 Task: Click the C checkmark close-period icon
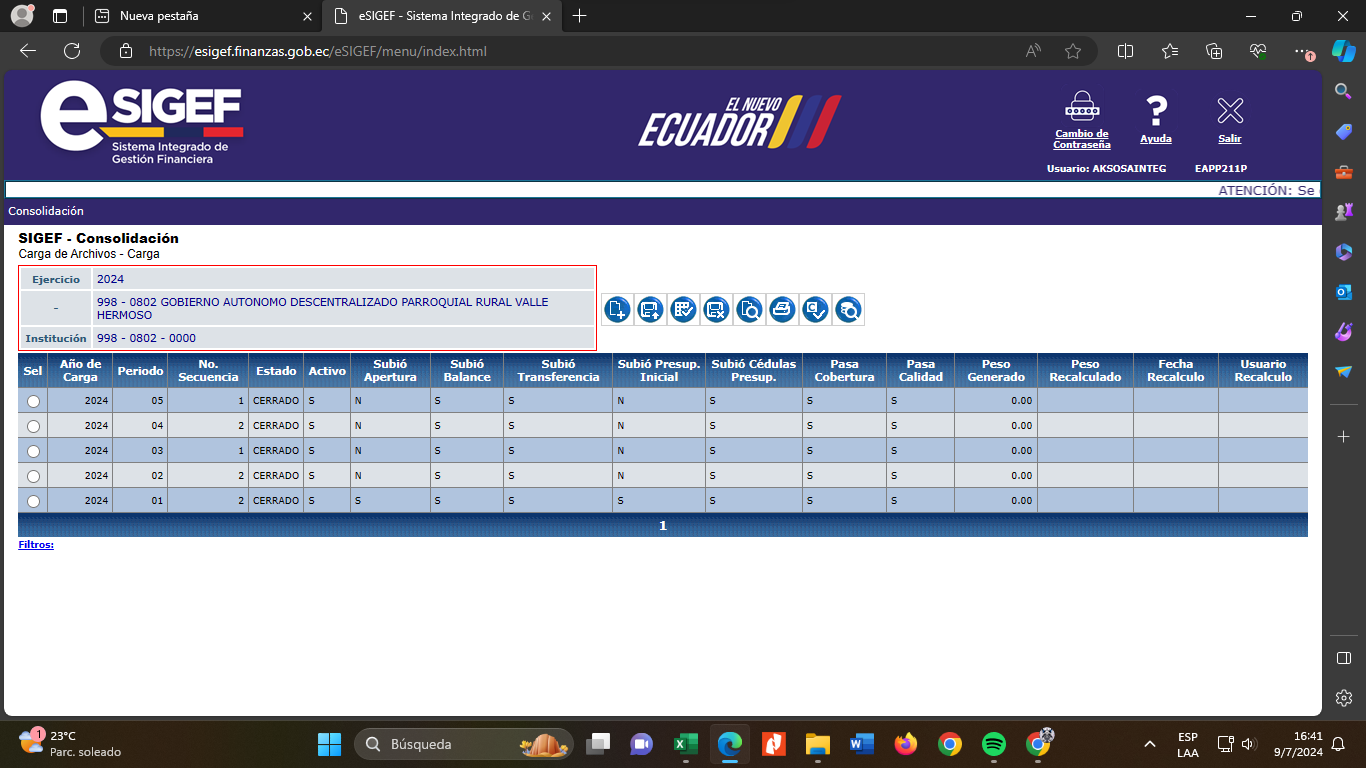[815, 310]
